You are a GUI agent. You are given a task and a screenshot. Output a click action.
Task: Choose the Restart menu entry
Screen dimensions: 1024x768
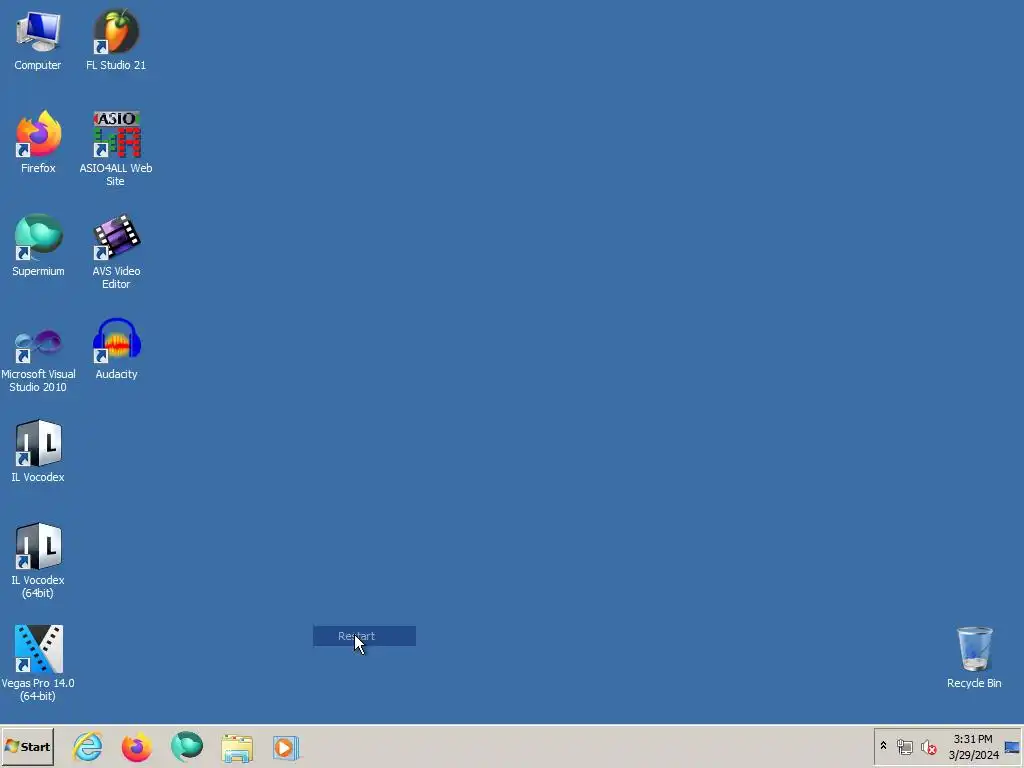pos(364,636)
